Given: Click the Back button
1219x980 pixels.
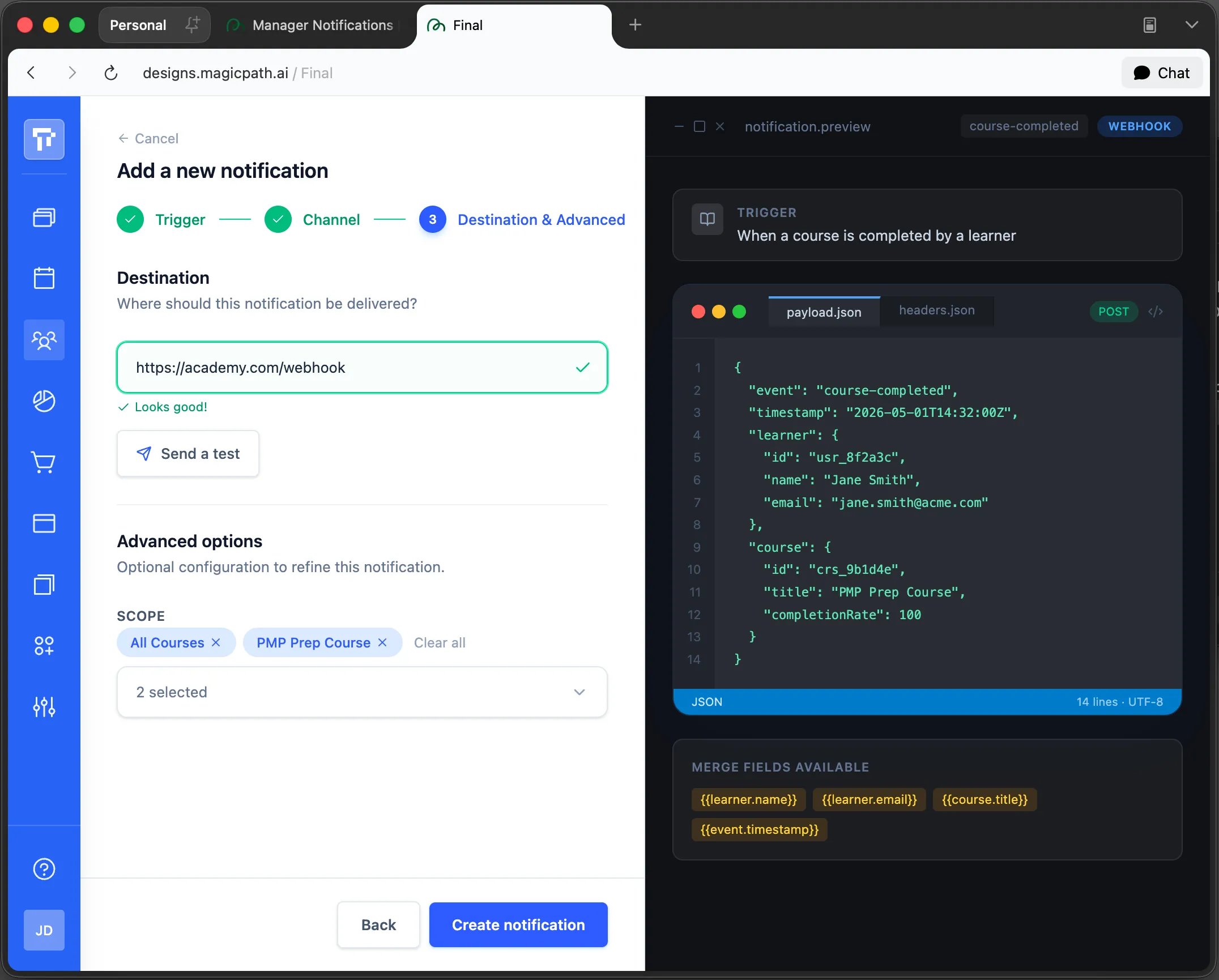Looking at the screenshot, I should 378,924.
